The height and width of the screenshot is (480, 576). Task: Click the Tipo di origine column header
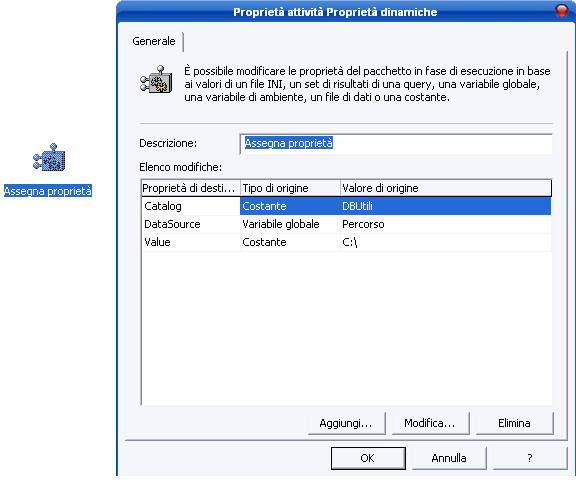tap(290, 188)
